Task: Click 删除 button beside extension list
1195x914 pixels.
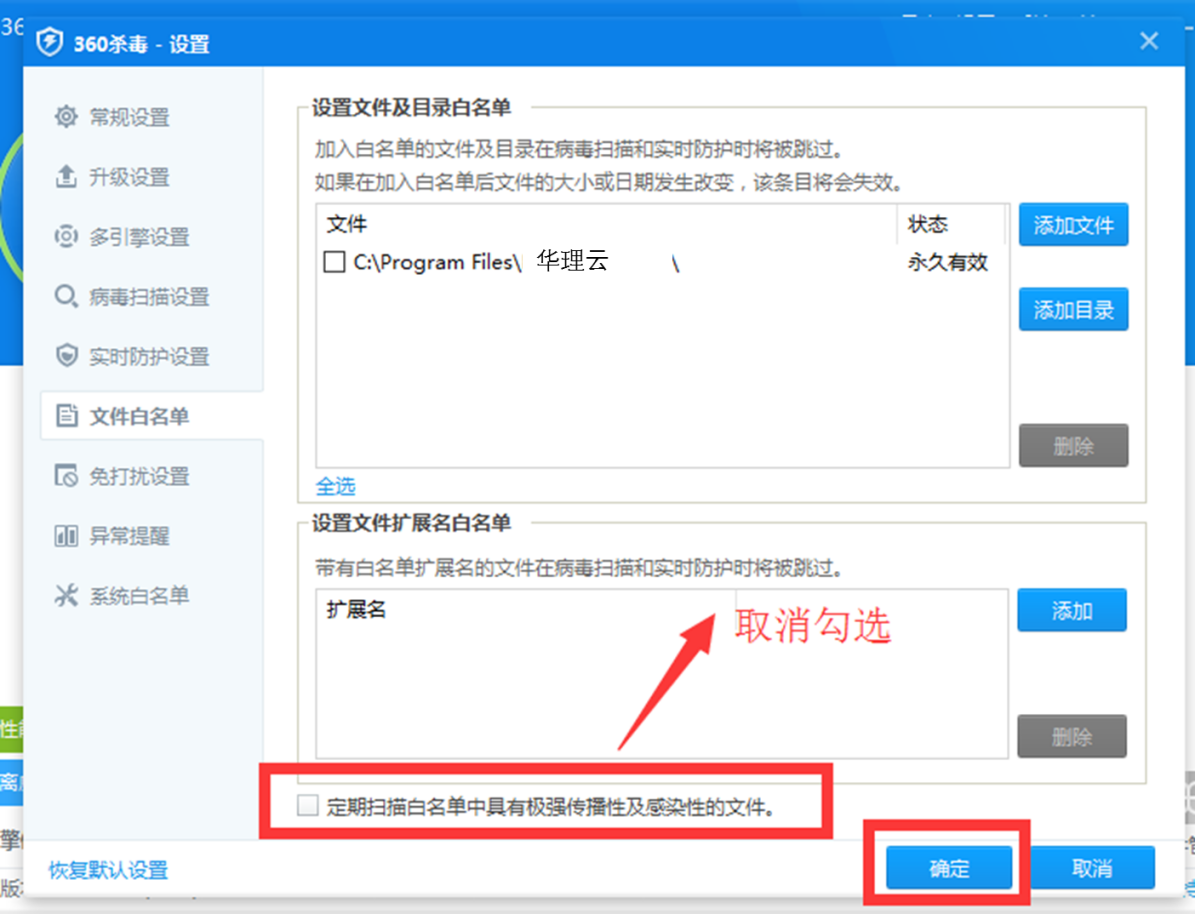Action: coord(1072,736)
